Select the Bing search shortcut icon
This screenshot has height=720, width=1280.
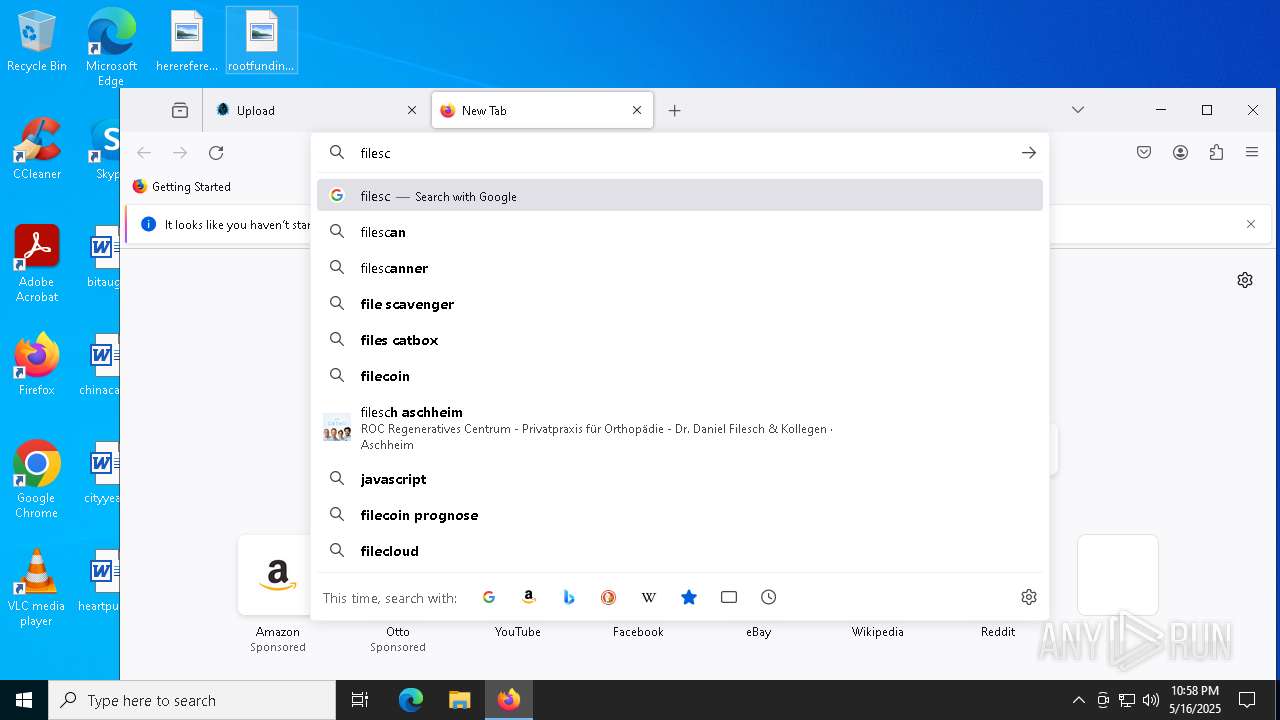pyautogui.click(x=569, y=597)
